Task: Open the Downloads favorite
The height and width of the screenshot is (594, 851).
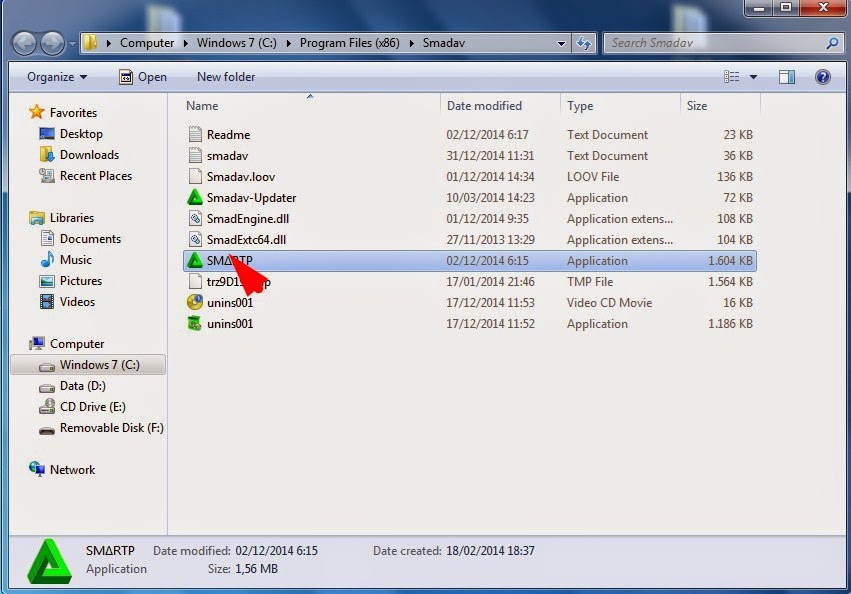Action: [x=89, y=155]
